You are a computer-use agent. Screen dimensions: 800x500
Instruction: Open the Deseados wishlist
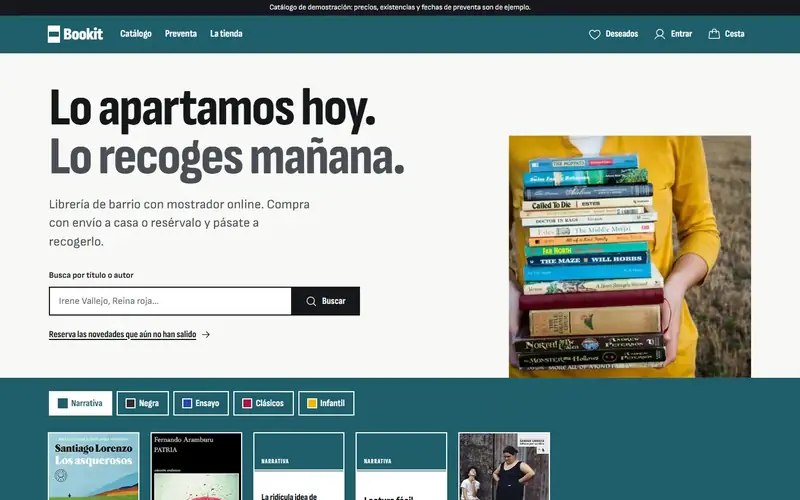click(613, 34)
